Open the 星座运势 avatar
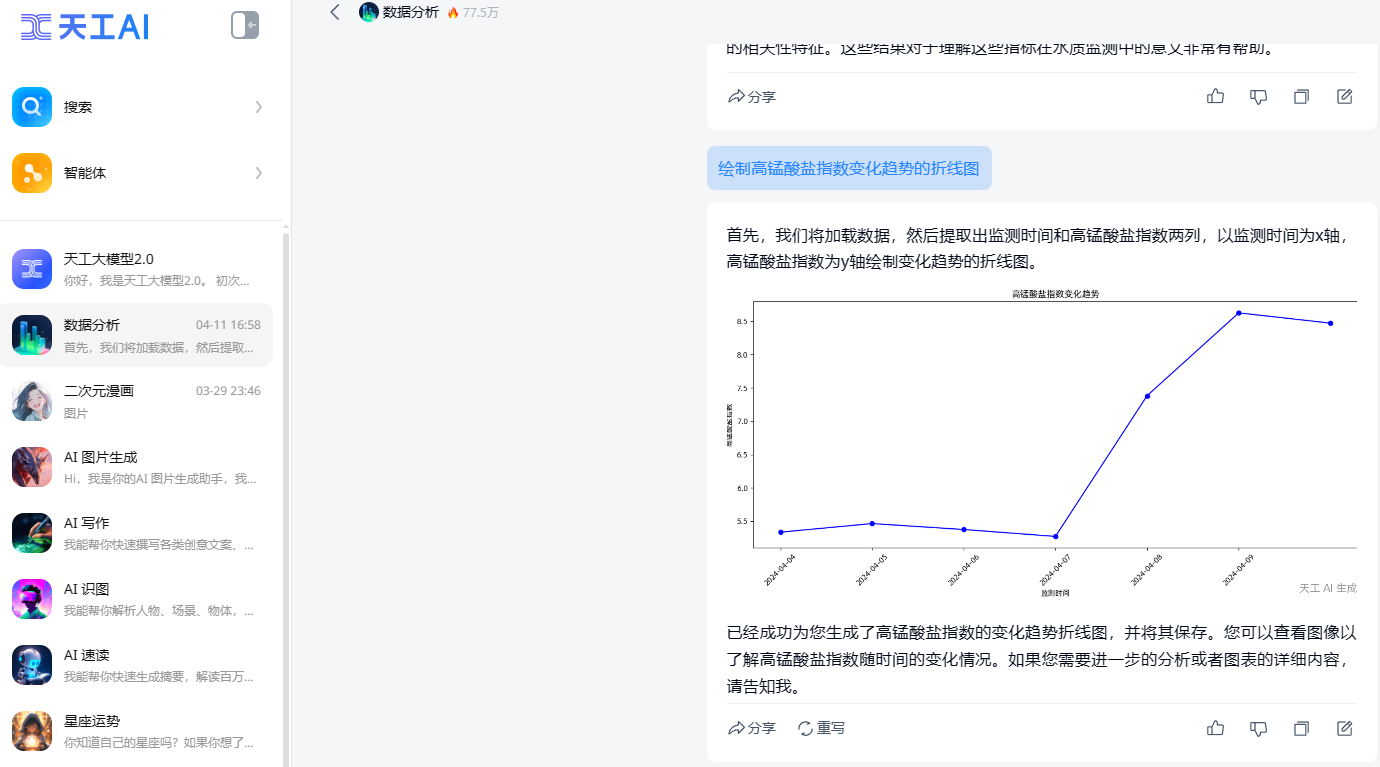Image resolution: width=1380 pixels, height=767 pixels. pyautogui.click(x=32, y=731)
